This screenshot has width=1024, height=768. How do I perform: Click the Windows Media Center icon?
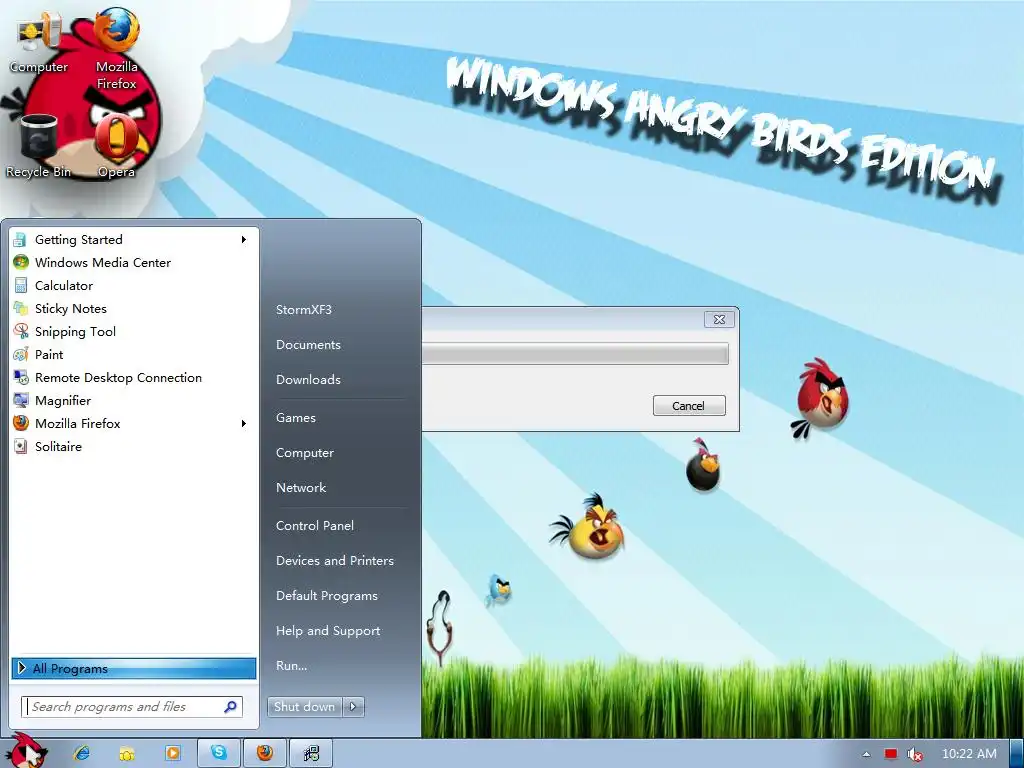coord(21,263)
